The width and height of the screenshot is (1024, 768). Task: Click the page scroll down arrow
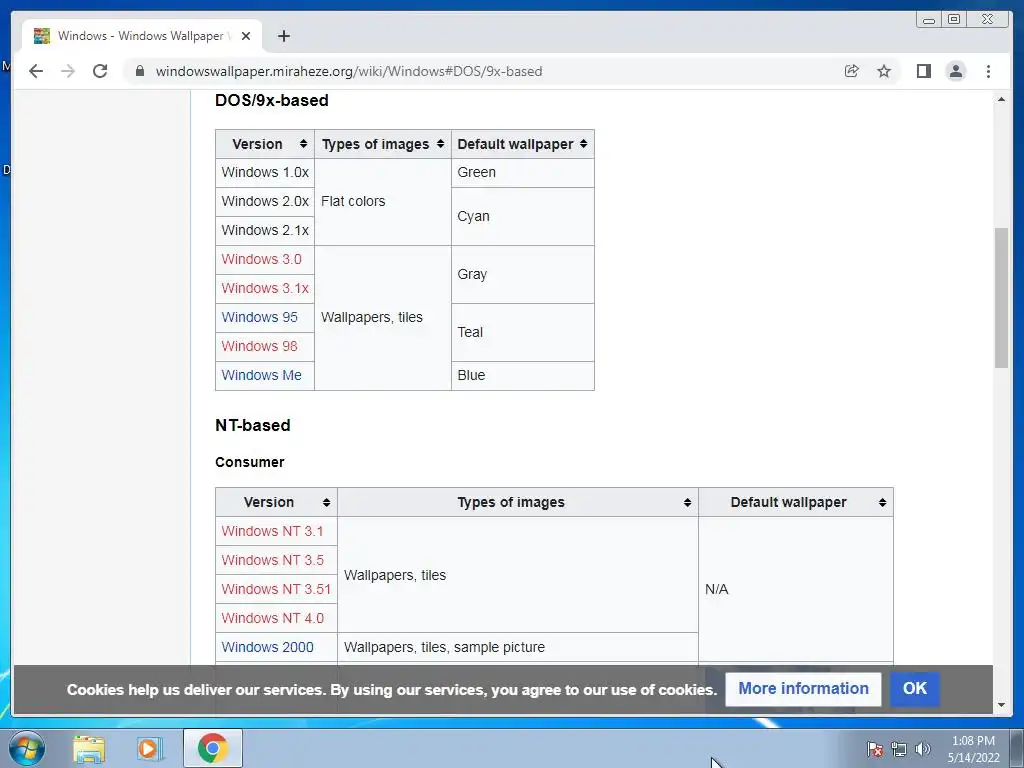[1001, 705]
